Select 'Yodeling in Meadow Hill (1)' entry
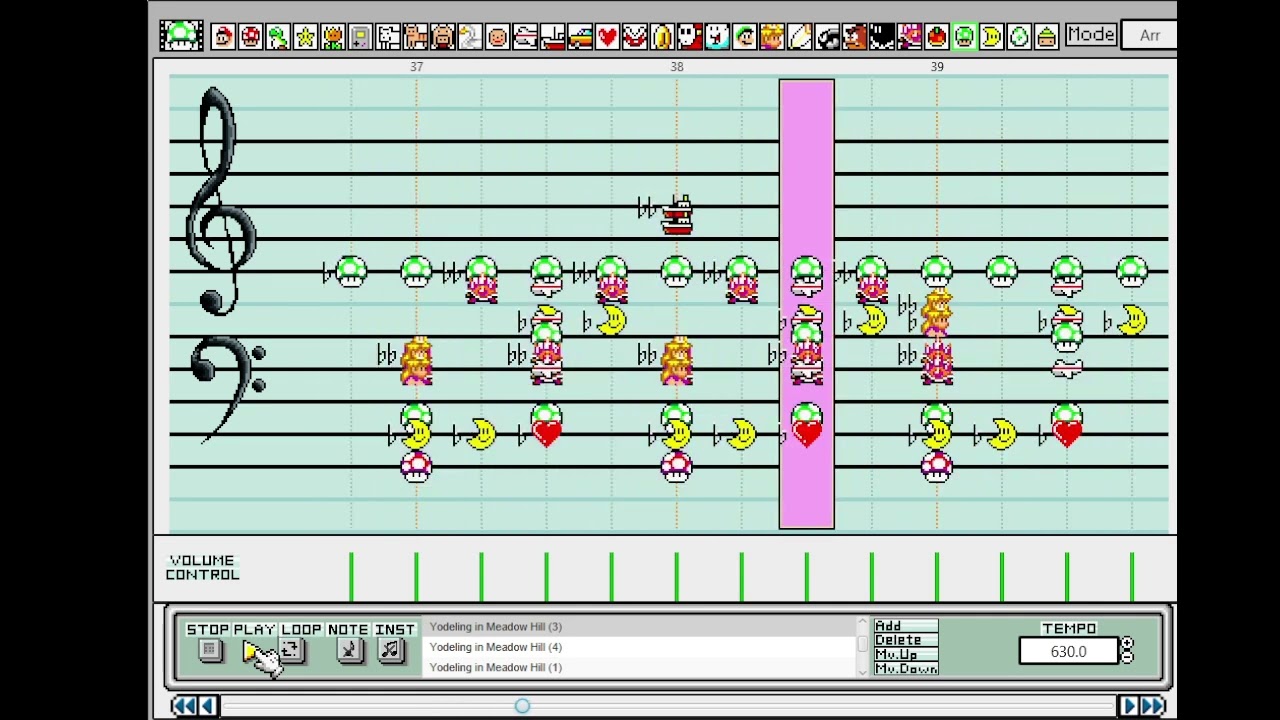The width and height of the screenshot is (1280, 720). click(x=640, y=667)
